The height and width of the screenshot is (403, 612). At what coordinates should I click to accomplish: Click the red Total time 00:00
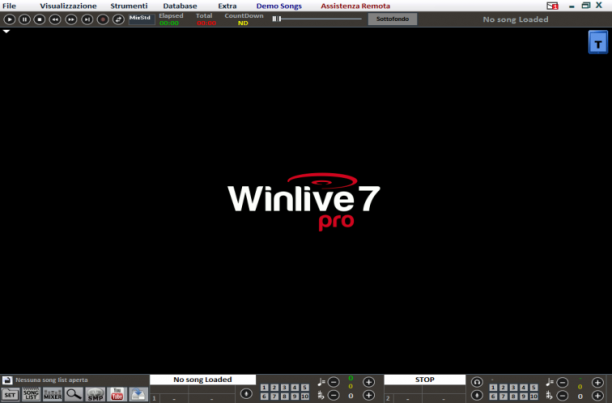(206, 23)
